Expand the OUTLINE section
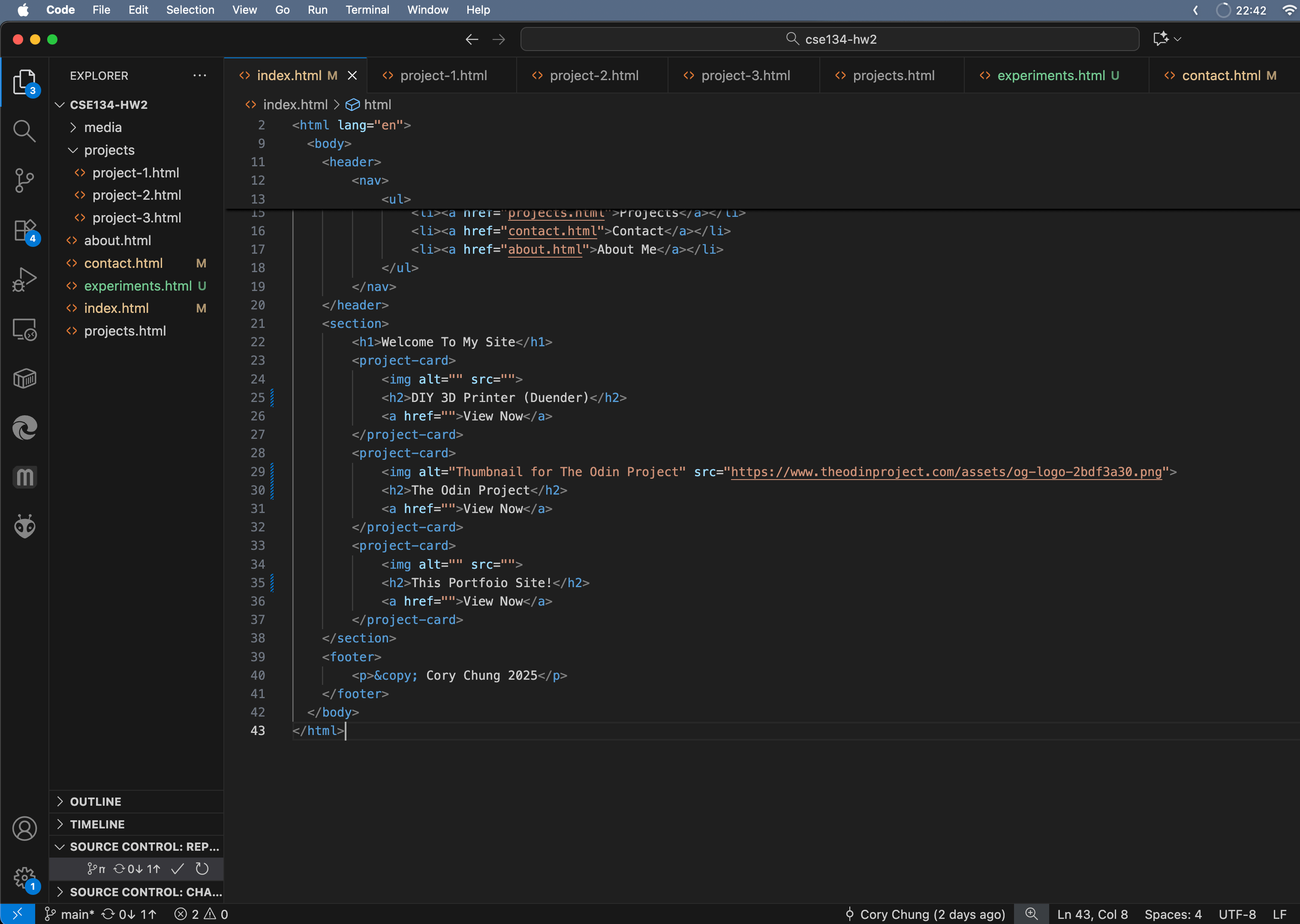 point(96,801)
